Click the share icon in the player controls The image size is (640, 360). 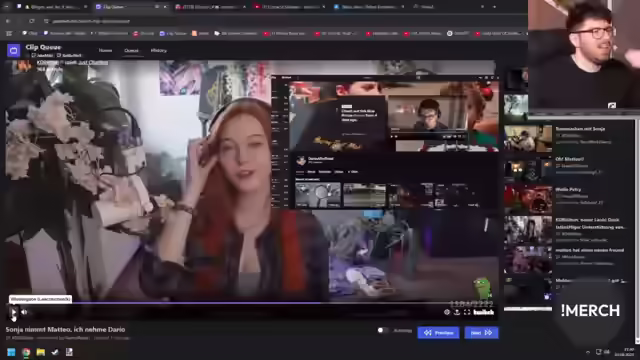[457, 312]
